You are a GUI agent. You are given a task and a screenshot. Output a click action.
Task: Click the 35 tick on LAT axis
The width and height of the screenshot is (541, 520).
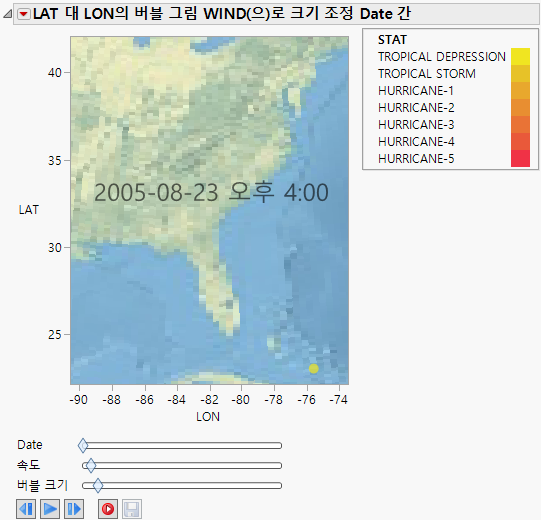click(55, 160)
